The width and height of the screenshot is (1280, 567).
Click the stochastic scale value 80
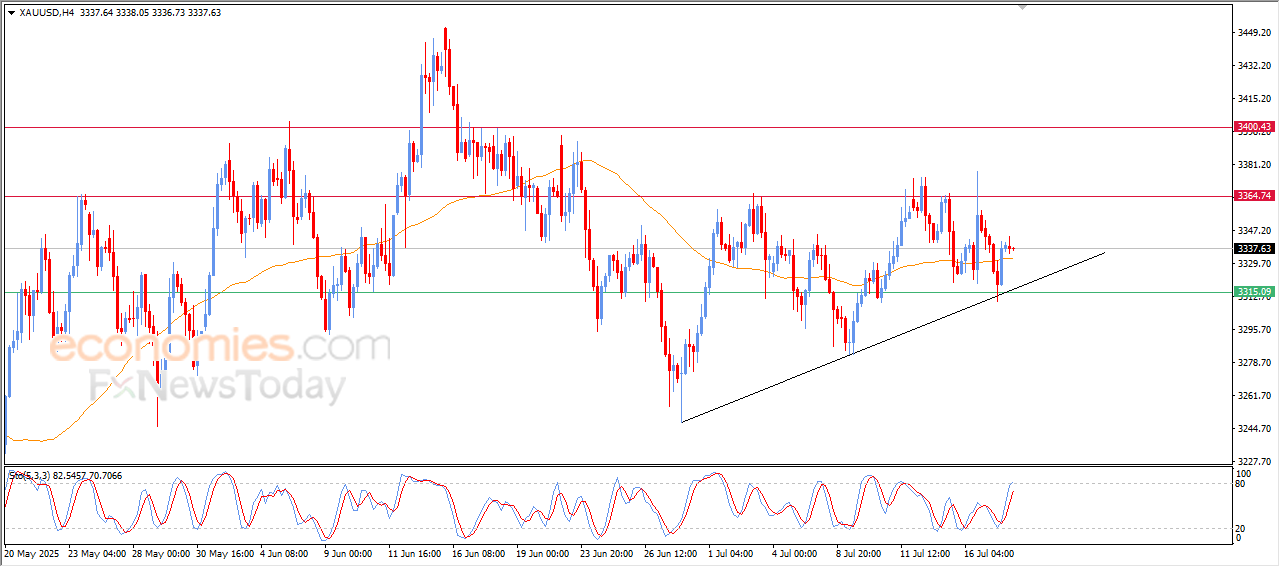tap(1240, 484)
